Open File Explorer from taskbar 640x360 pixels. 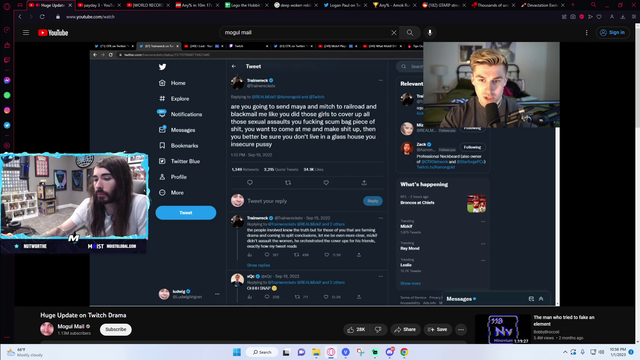coord(316,352)
